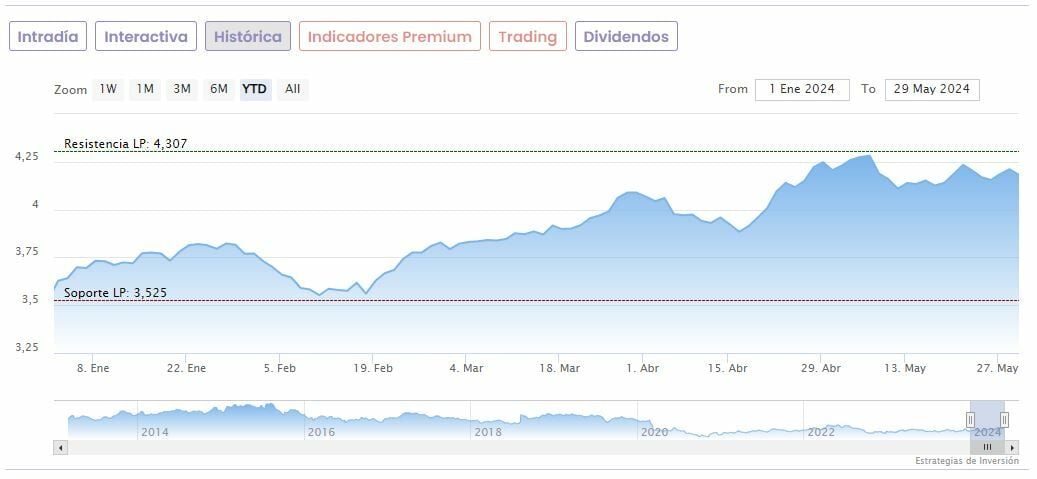Screen dimensions: 1037x479
Task: Click the scrollbar thumb grip
Action: coord(987,447)
